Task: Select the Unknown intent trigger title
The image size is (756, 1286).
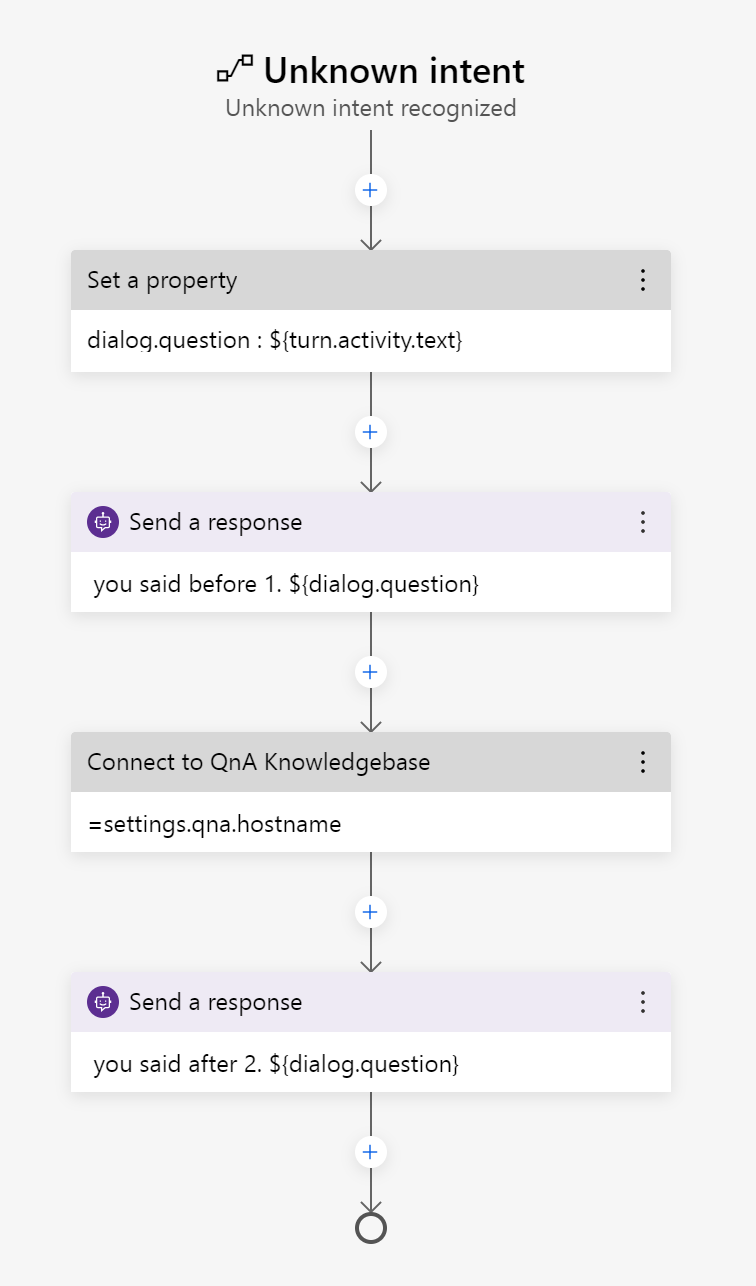Action: click(394, 71)
